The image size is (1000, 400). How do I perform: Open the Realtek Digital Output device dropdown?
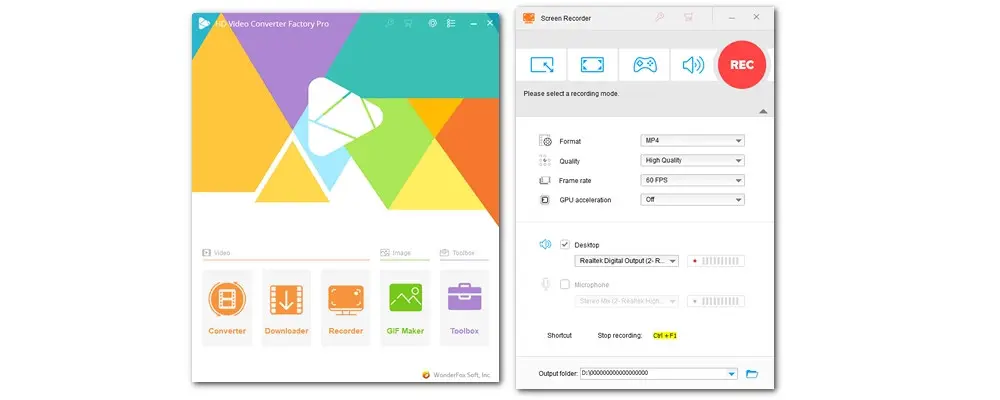click(626, 261)
